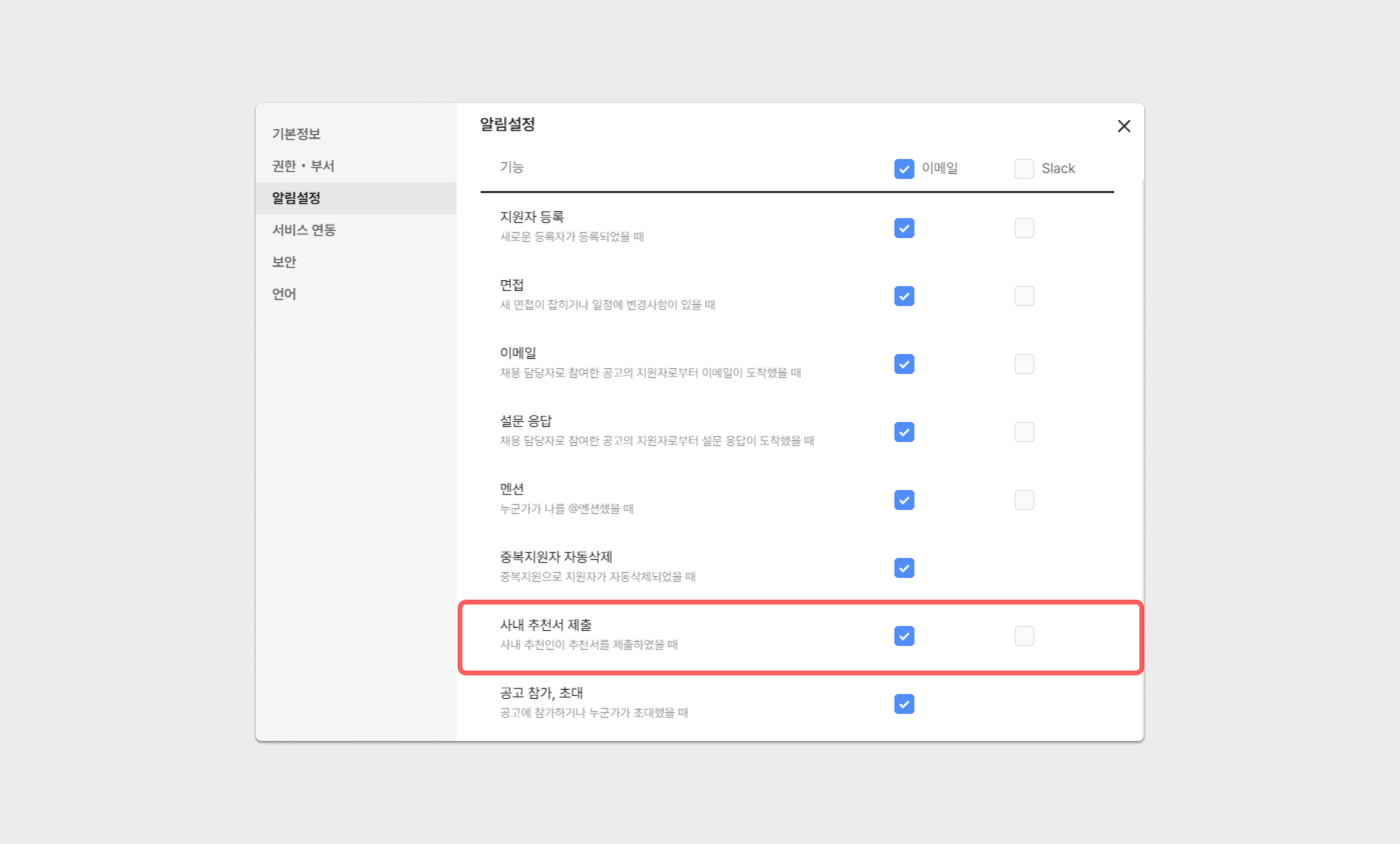Disable email alerts for 지원자 등록

point(904,229)
